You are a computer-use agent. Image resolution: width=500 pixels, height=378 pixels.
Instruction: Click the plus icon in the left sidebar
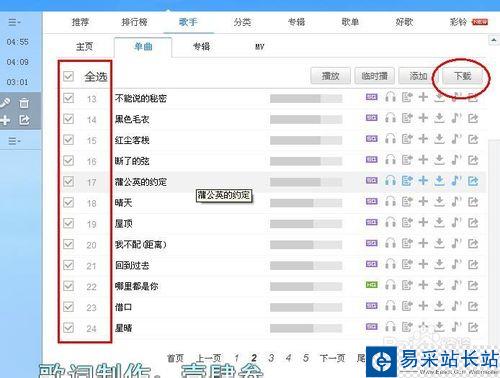5,120
